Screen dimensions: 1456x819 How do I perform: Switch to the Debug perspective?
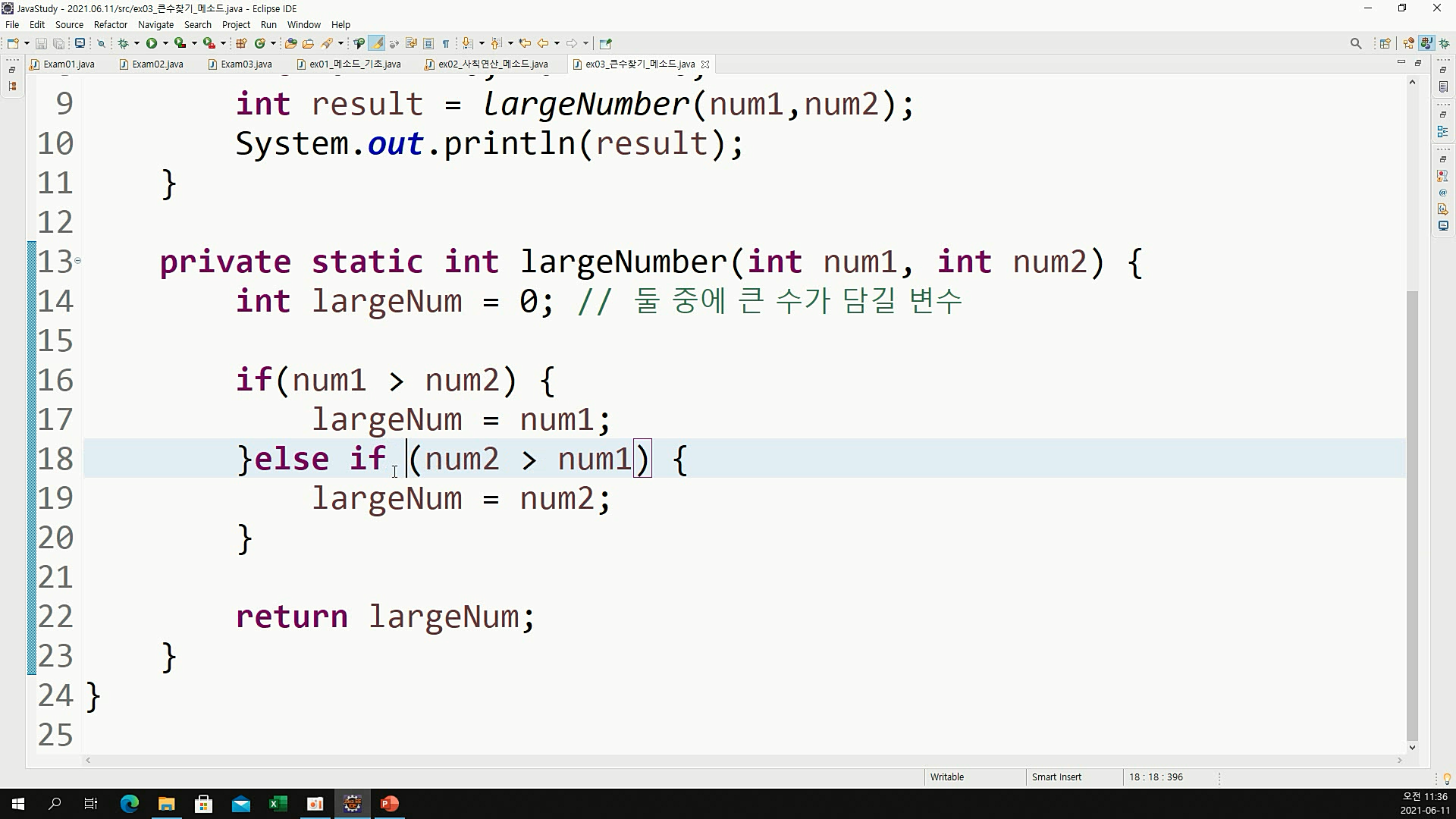(x=1445, y=43)
